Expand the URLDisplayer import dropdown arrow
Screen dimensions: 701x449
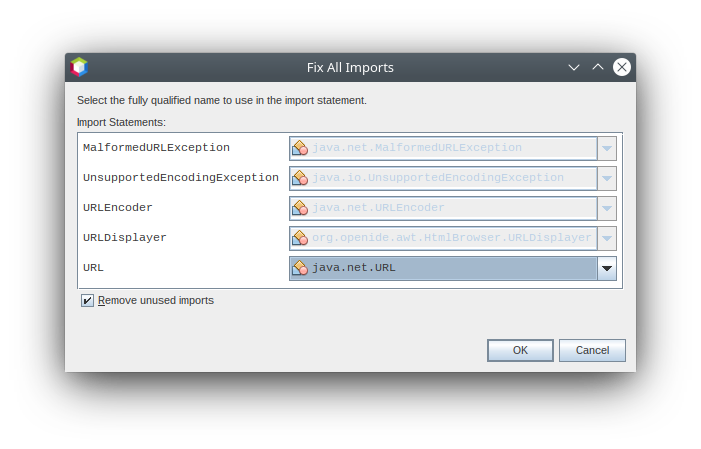coord(606,238)
